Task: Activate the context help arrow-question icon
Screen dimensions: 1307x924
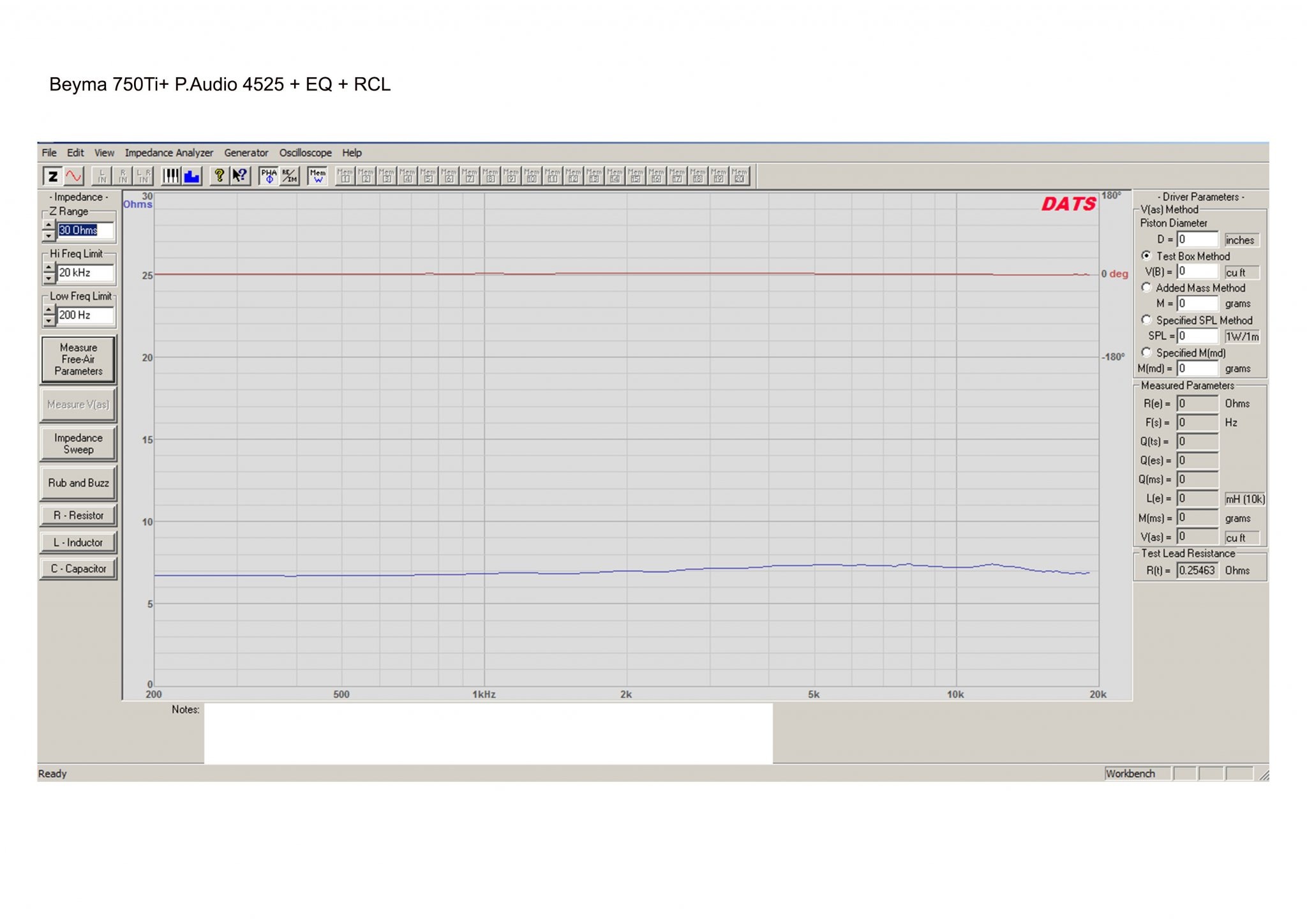Action: [x=240, y=176]
